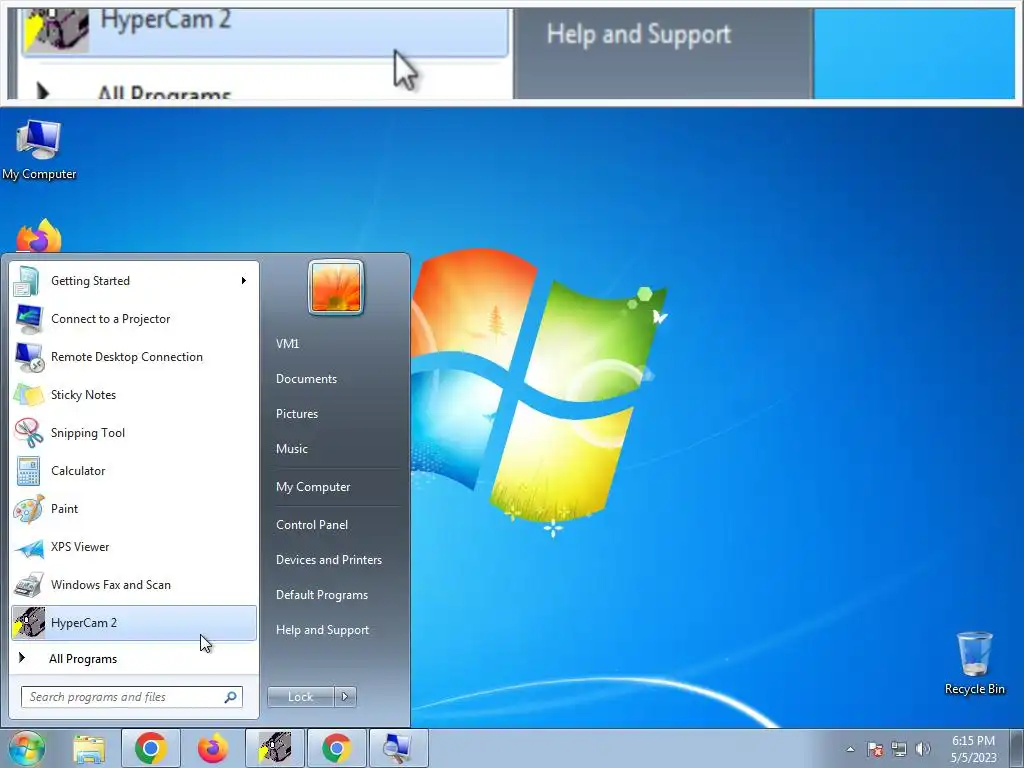Image resolution: width=1024 pixels, height=768 pixels.
Task: Launch Remote Desktop Connection
Action: [134, 357]
